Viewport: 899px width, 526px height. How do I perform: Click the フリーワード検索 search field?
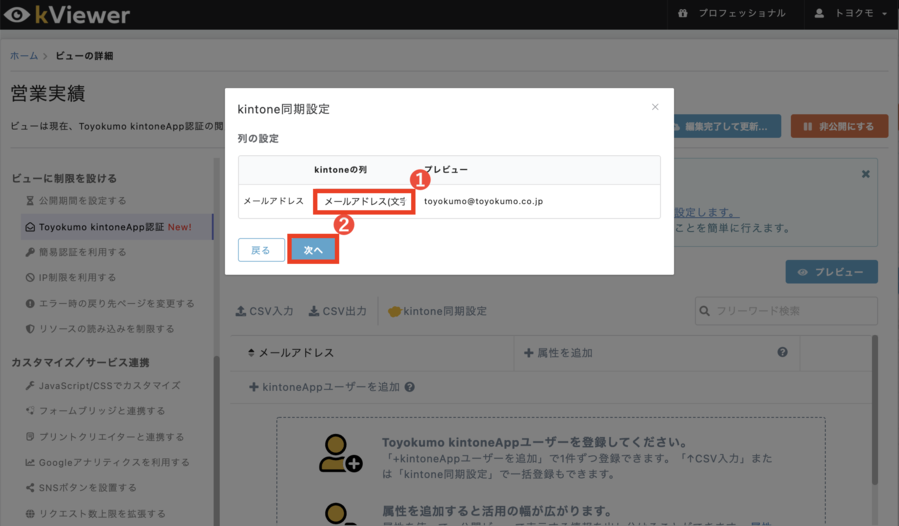pos(786,311)
